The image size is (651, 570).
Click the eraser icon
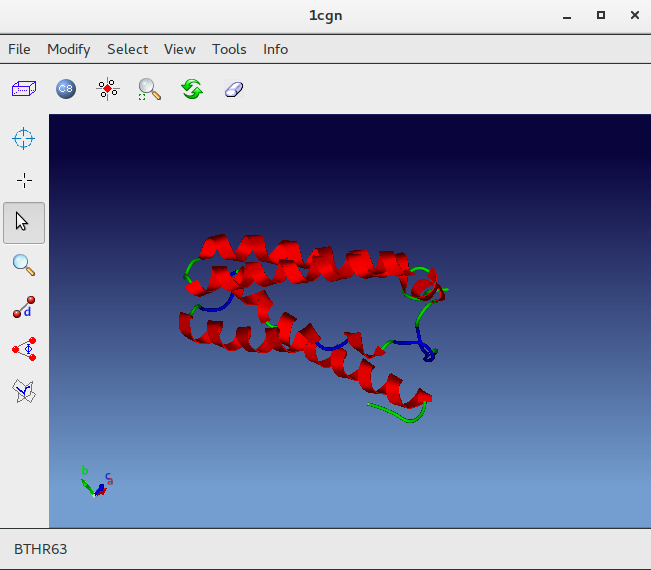[x=234, y=89]
